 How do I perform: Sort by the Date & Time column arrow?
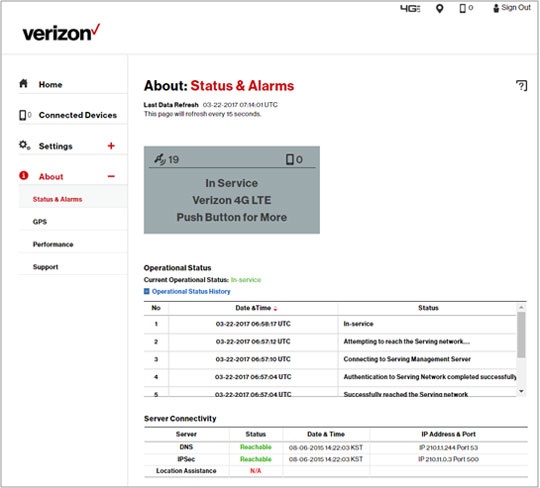[x=275, y=309]
